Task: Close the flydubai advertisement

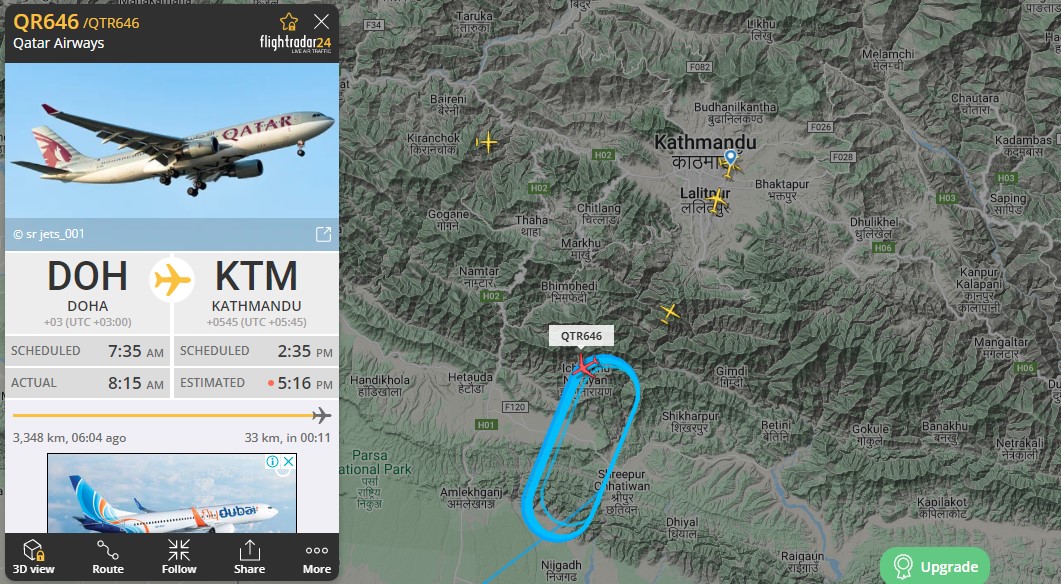Action: [289, 462]
